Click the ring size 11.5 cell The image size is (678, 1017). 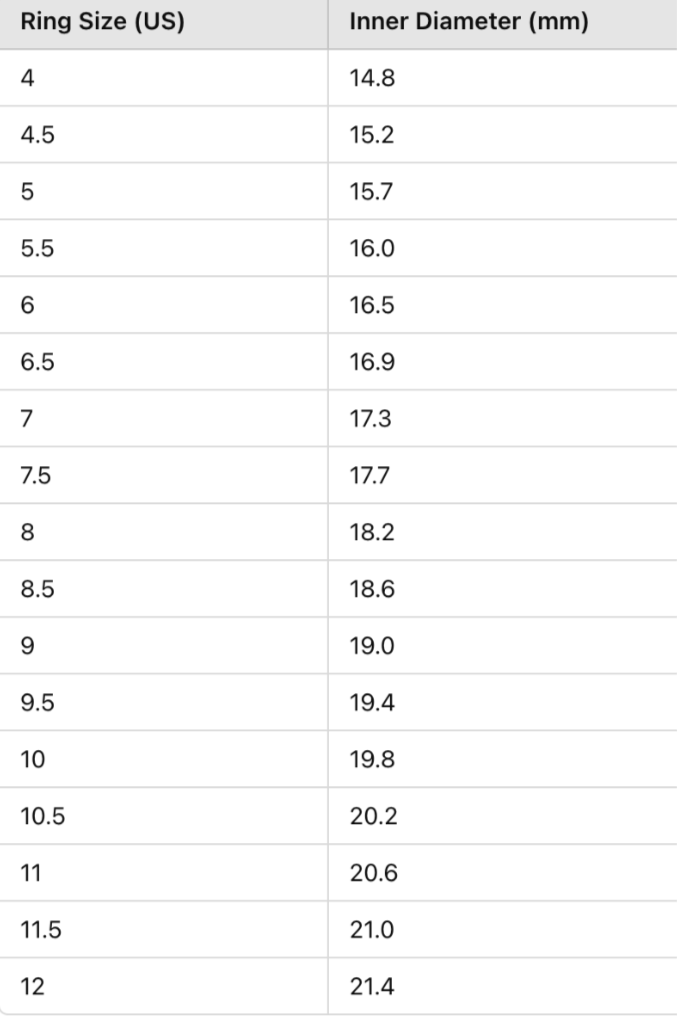click(x=41, y=930)
